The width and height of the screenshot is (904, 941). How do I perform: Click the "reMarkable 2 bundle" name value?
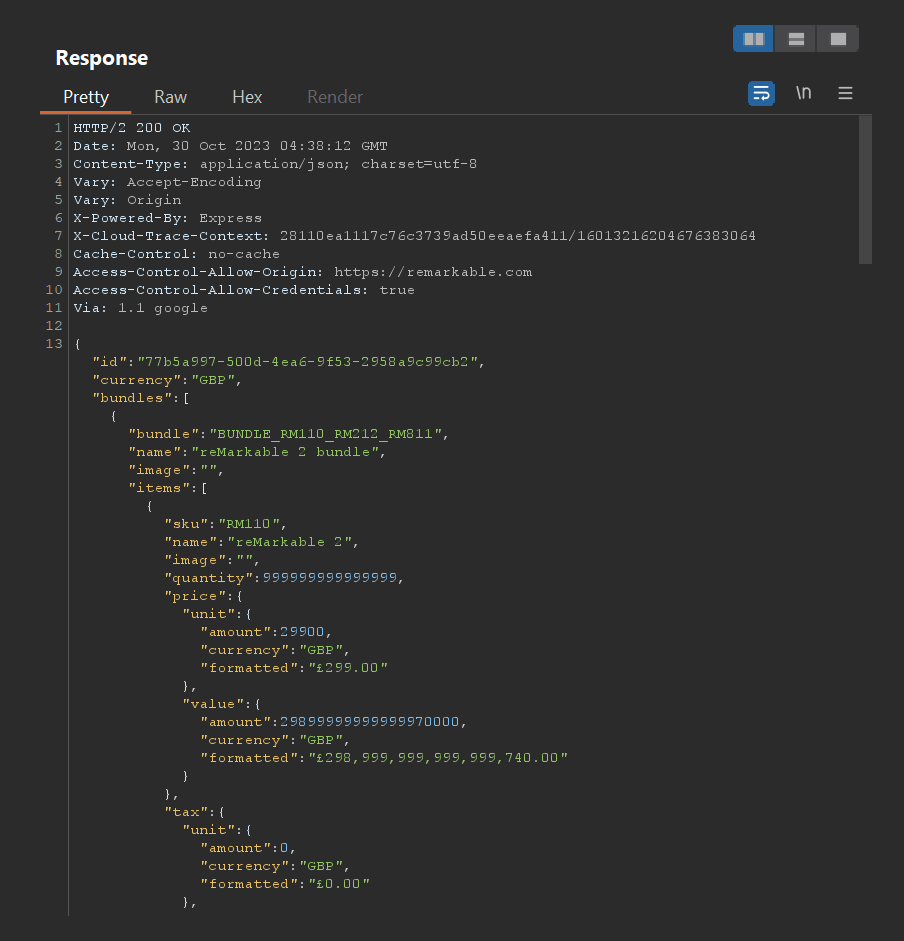coord(285,452)
